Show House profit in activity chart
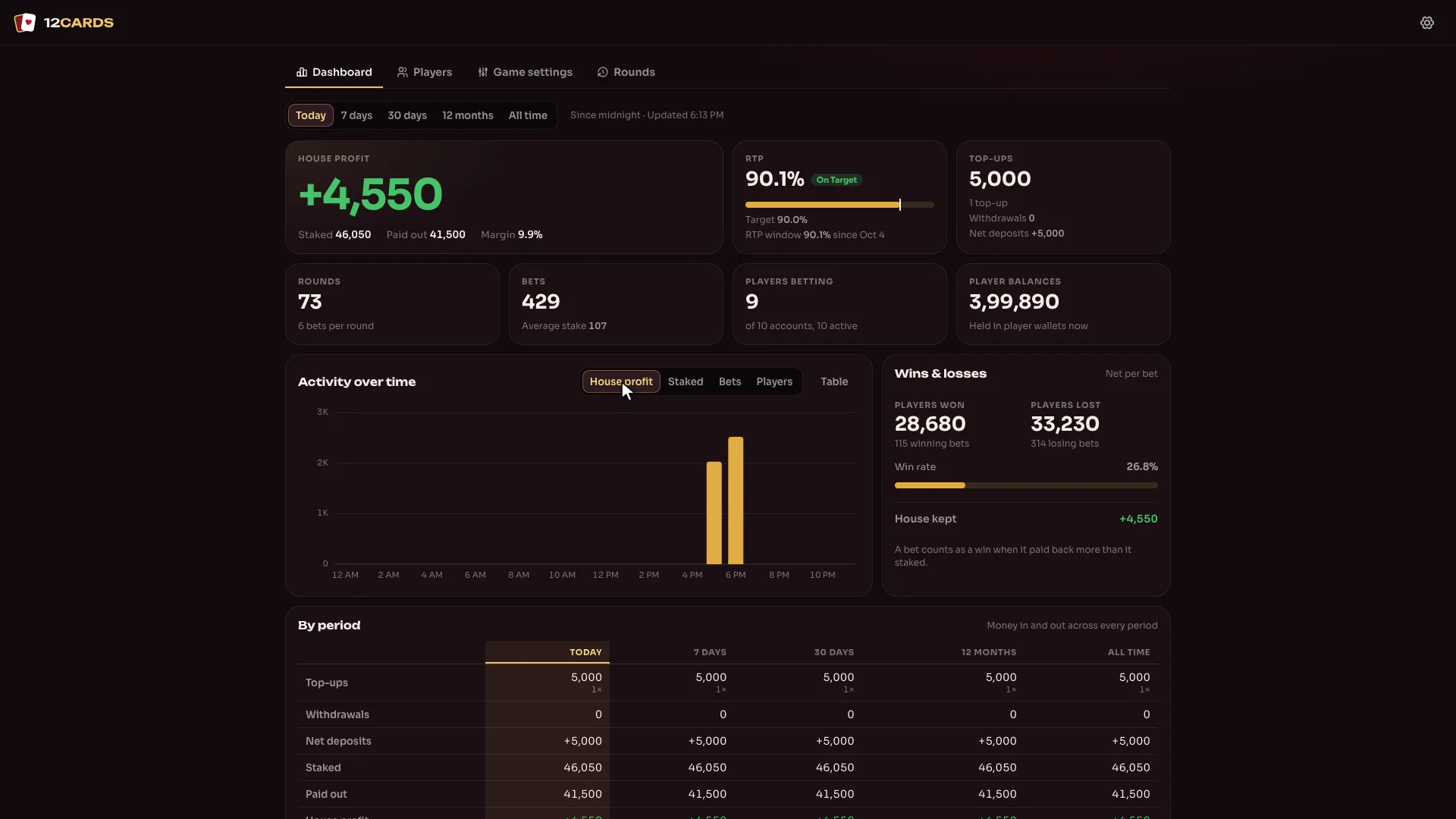This screenshot has width=1456, height=819. tap(621, 381)
